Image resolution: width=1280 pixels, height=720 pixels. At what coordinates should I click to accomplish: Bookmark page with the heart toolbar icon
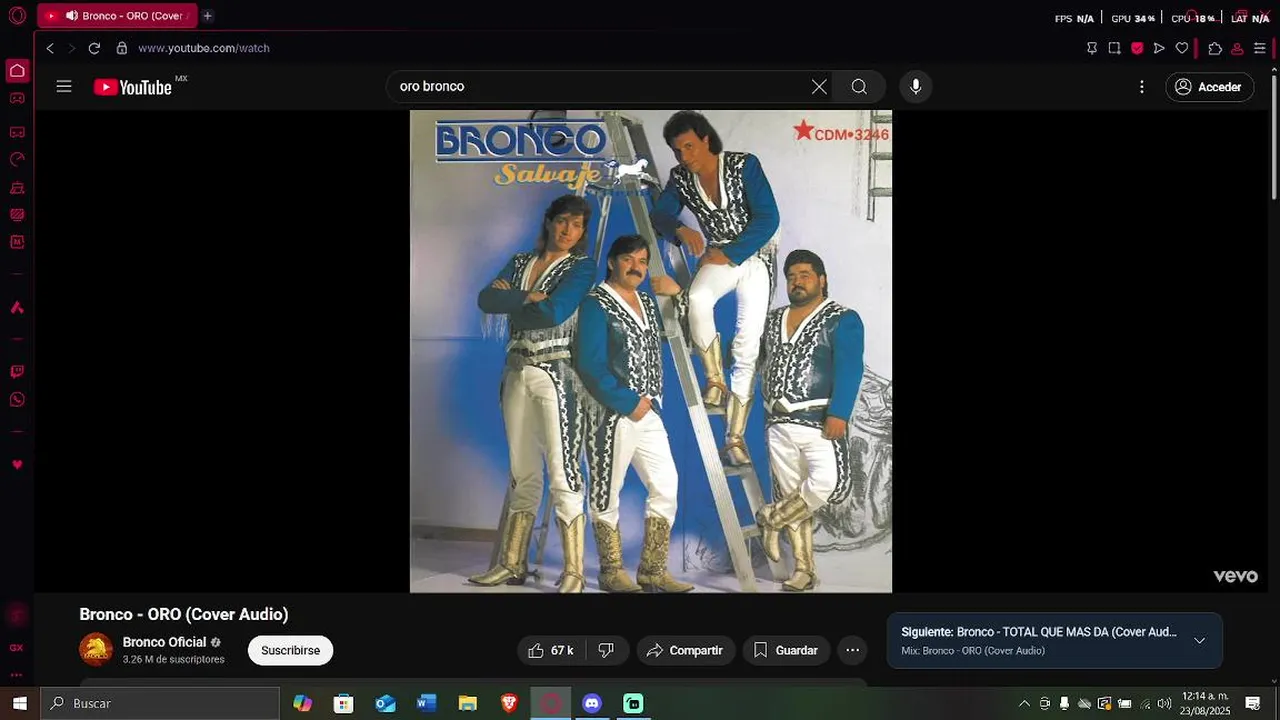tap(1182, 48)
